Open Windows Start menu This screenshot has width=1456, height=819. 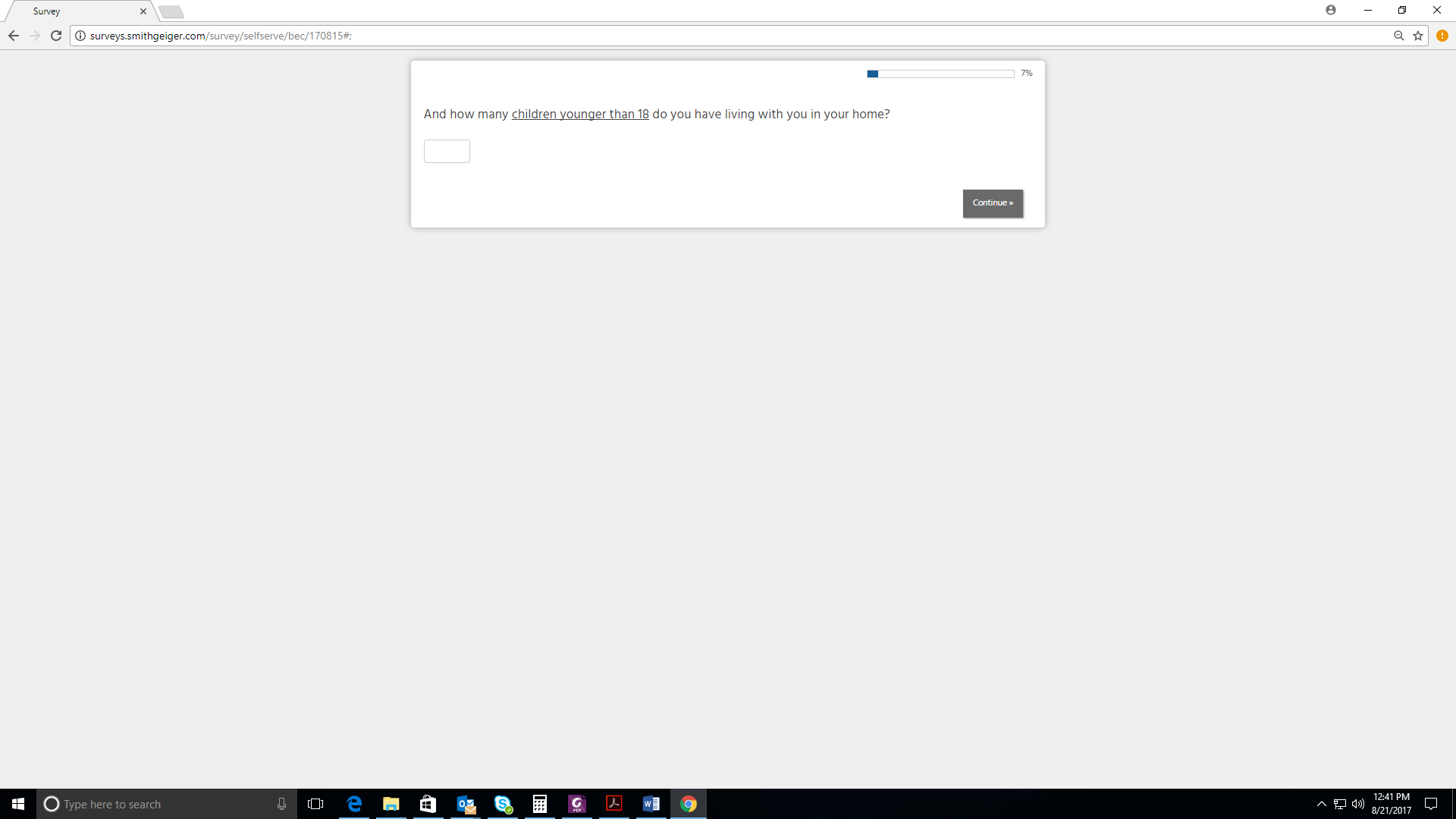18,804
